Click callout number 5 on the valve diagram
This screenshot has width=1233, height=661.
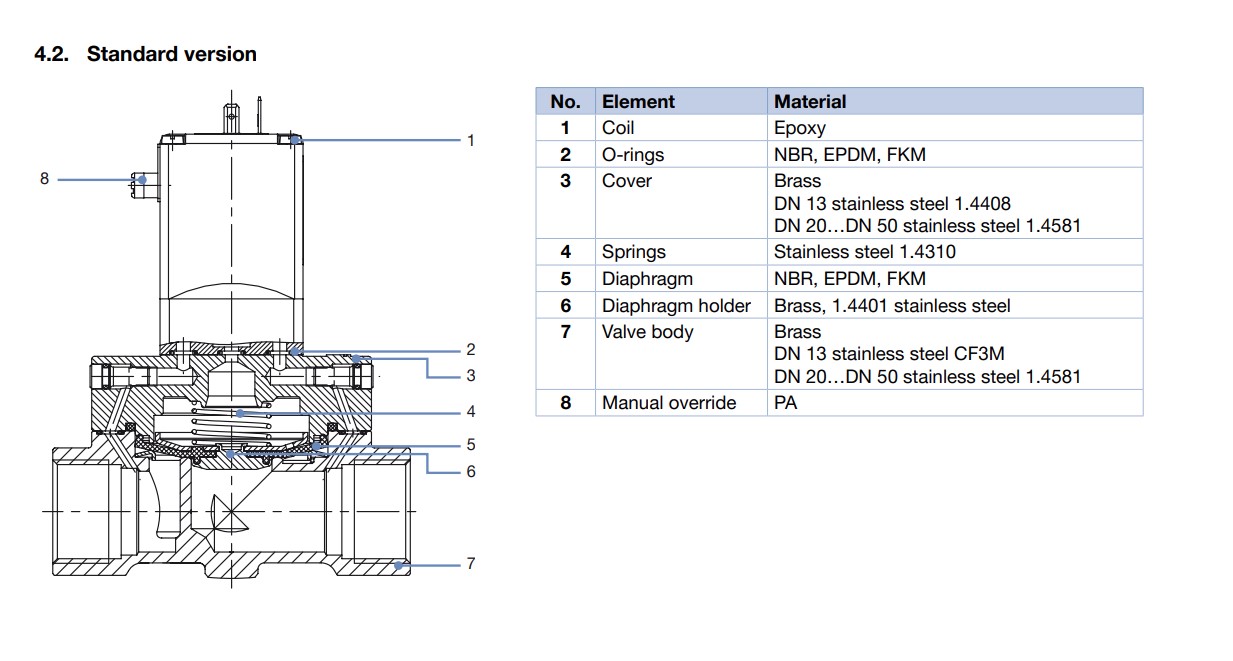tap(471, 445)
